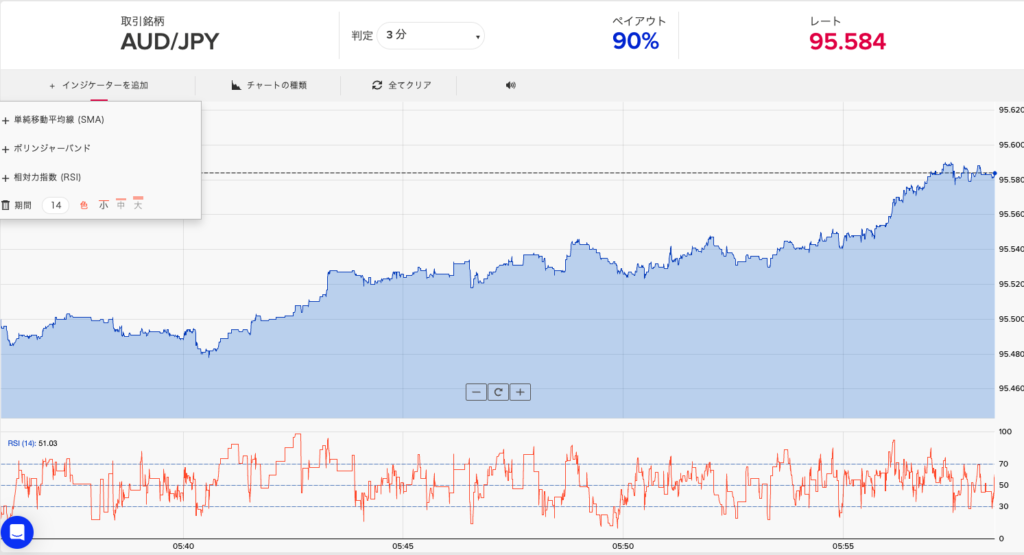Screen dimensions: 1024x555
Task: Click the chart-type icon beside チャートの種類
Action: [236, 86]
